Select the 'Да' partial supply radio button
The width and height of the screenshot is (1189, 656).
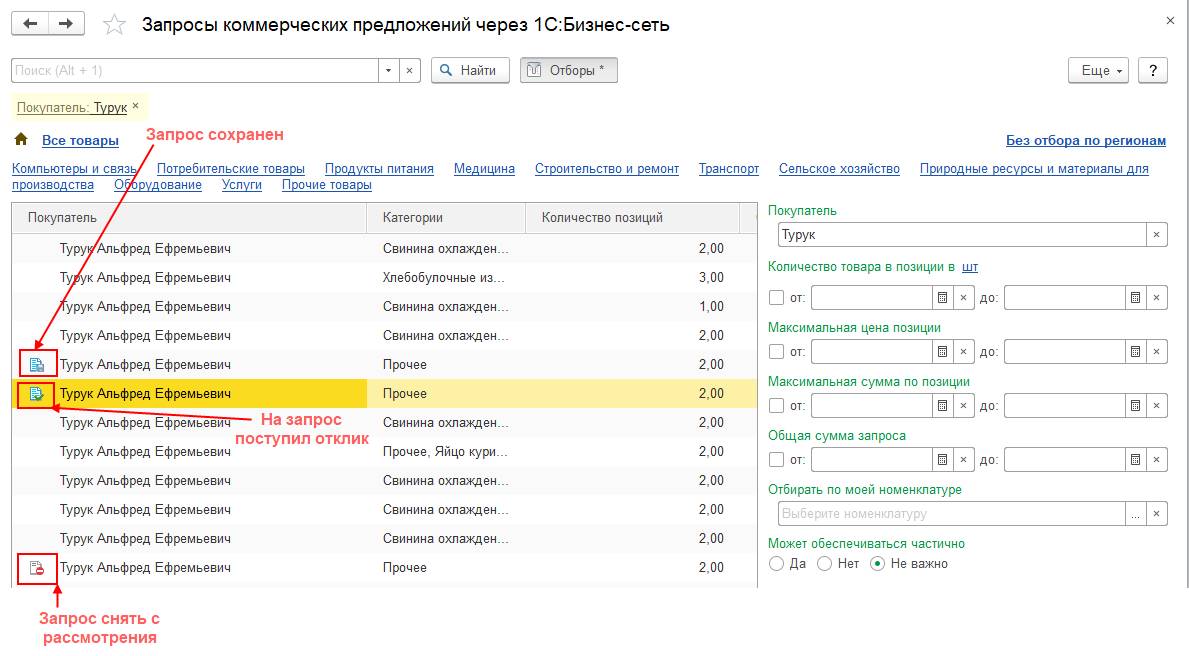(x=776, y=564)
